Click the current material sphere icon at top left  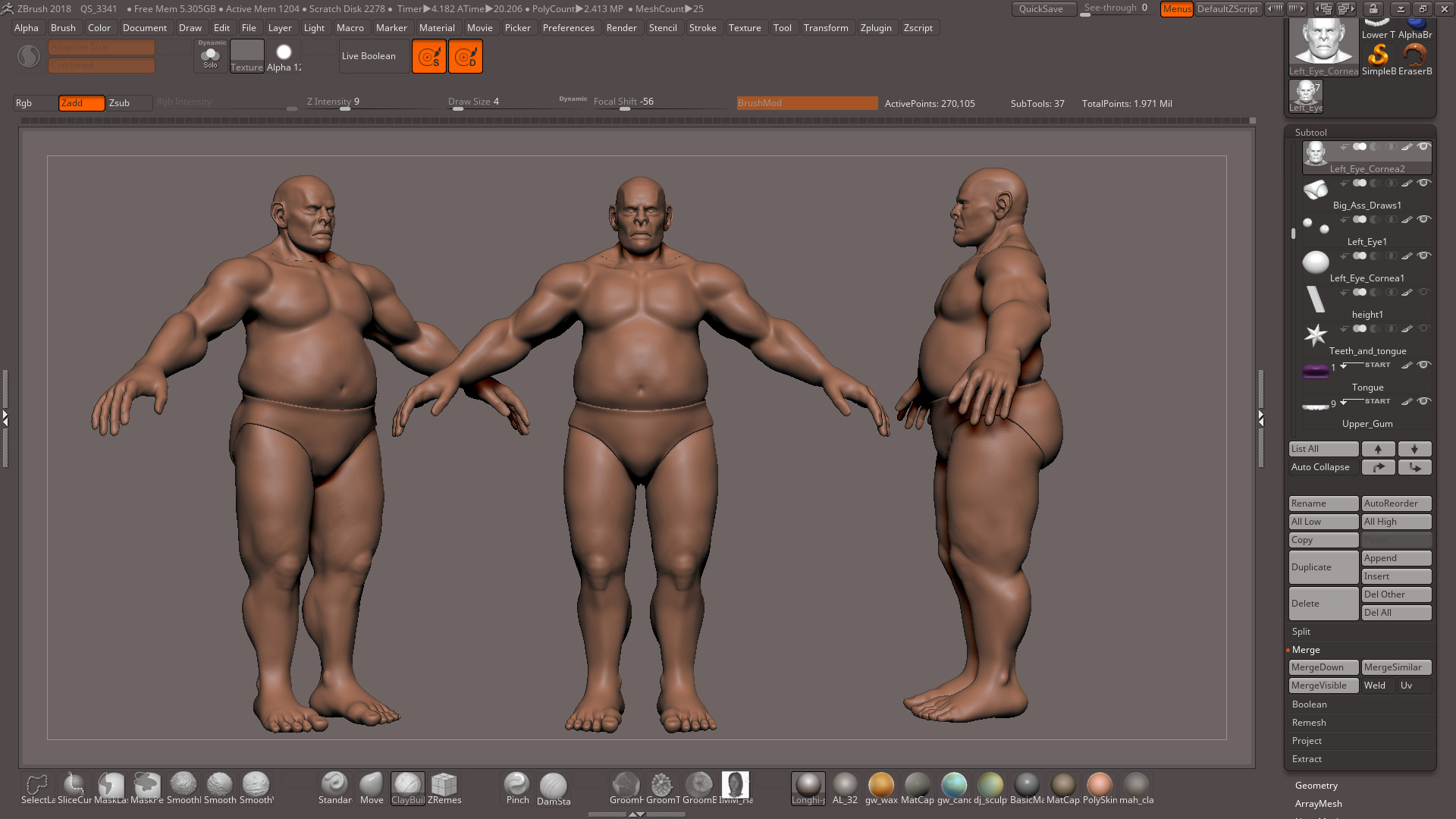[29, 56]
